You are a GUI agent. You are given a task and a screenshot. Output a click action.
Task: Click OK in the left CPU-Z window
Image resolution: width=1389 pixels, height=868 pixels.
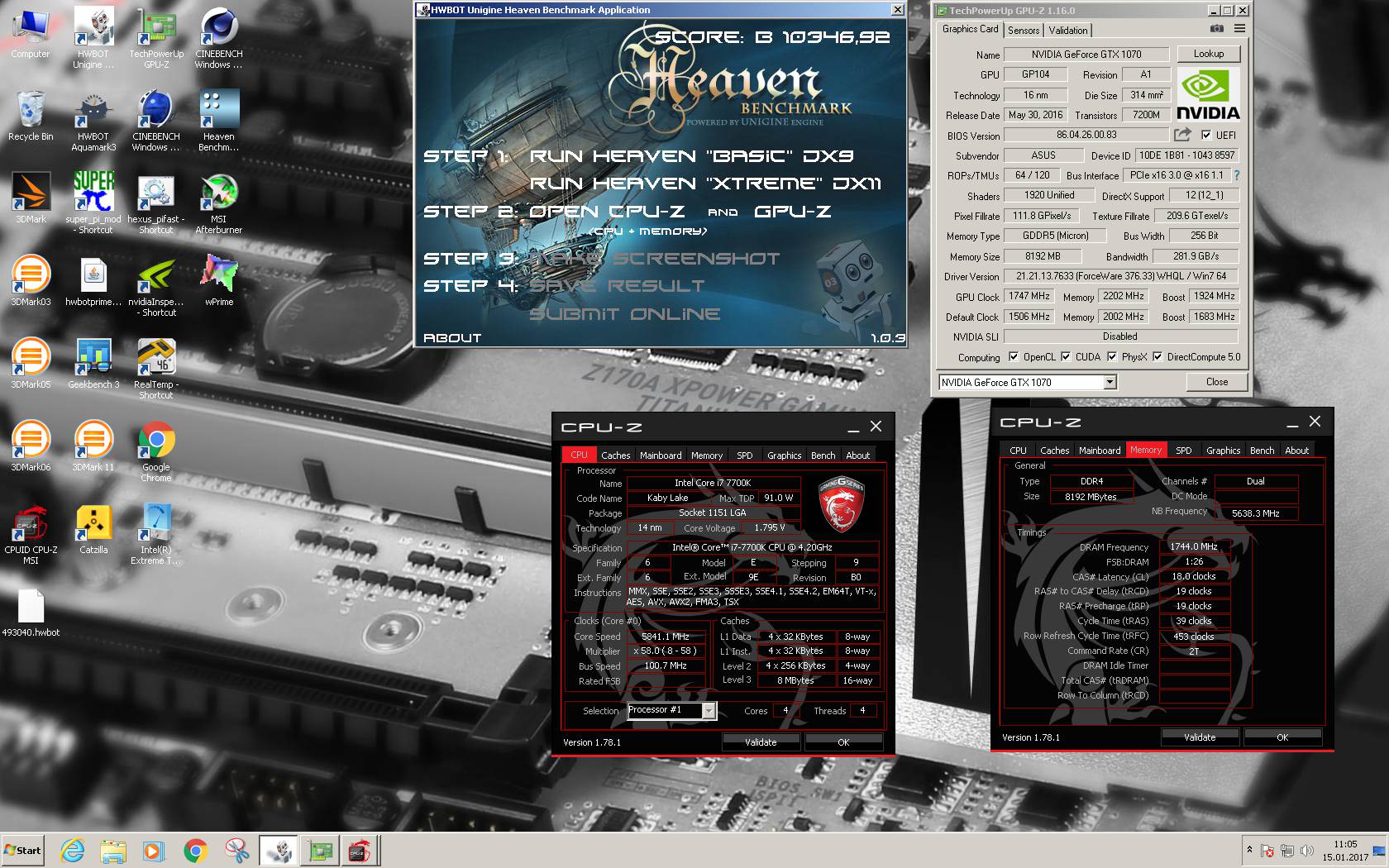[x=843, y=742]
